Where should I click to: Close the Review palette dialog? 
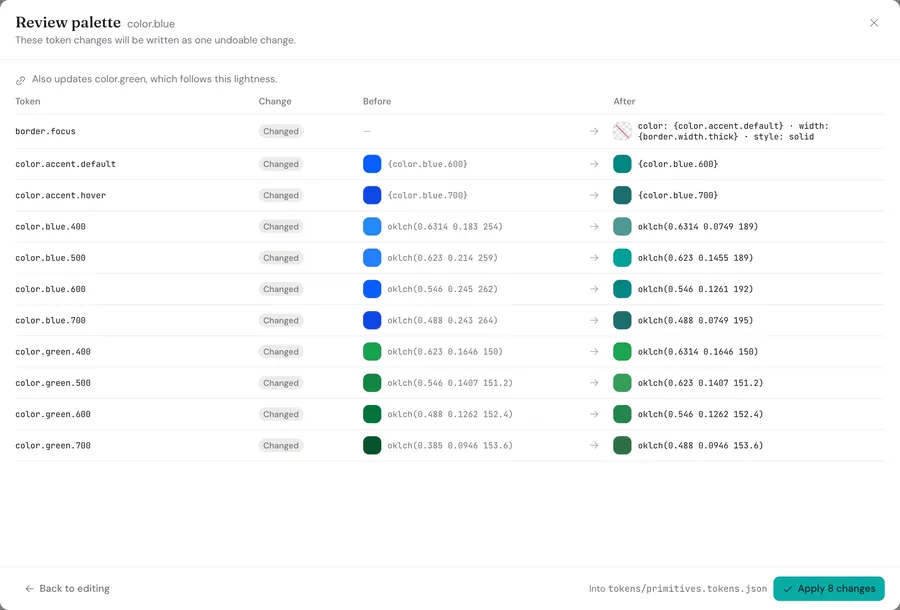[874, 23]
